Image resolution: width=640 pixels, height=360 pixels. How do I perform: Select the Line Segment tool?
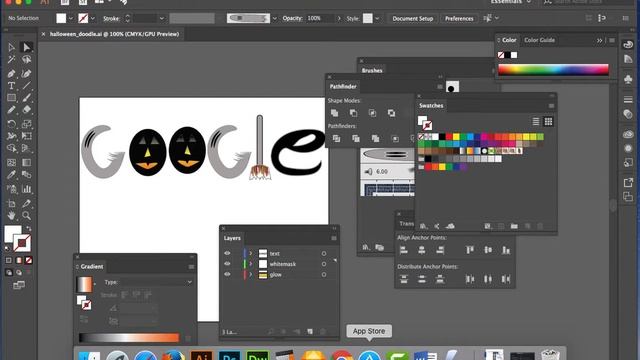(x=27, y=86)
